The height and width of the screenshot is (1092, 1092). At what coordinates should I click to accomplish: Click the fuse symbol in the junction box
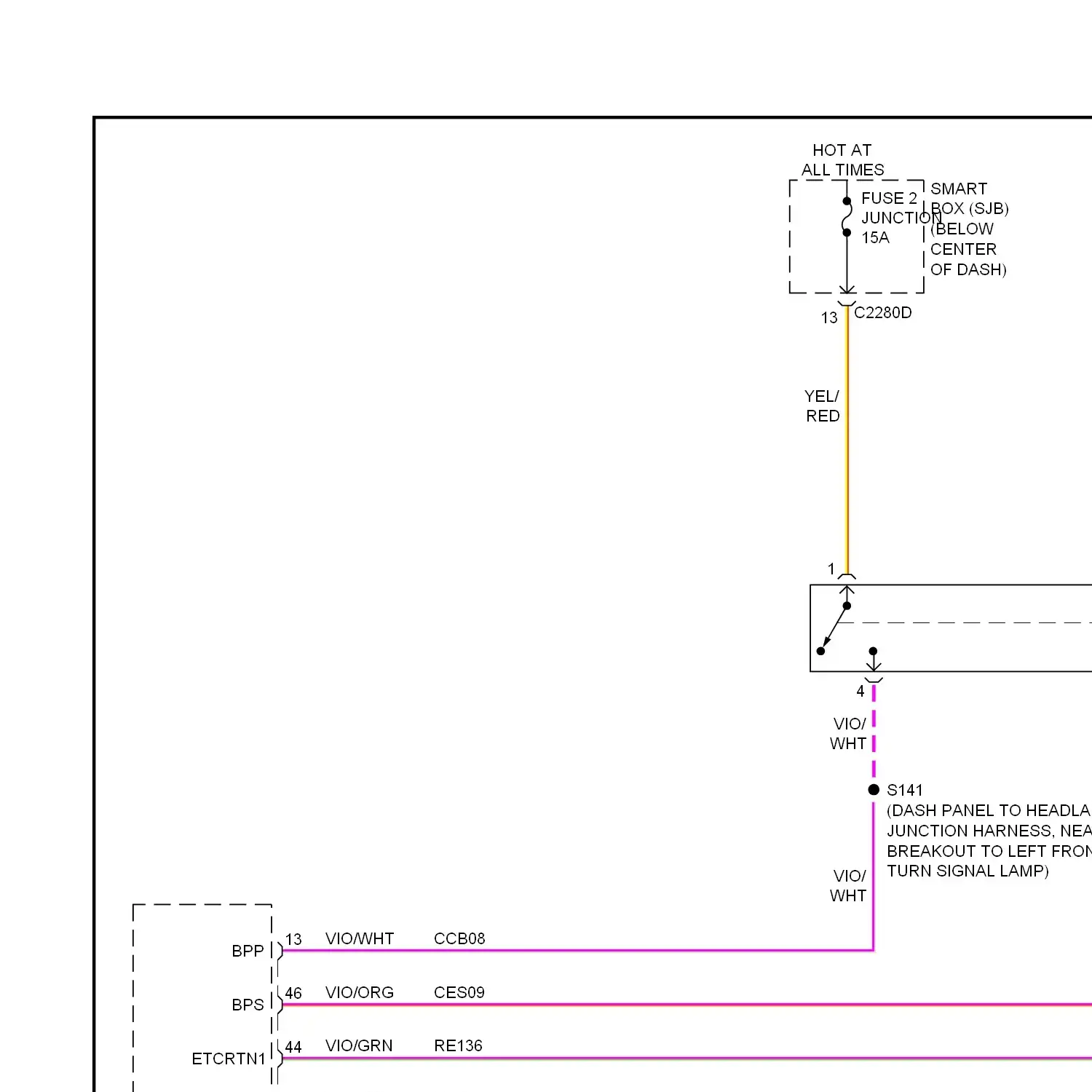847,217
